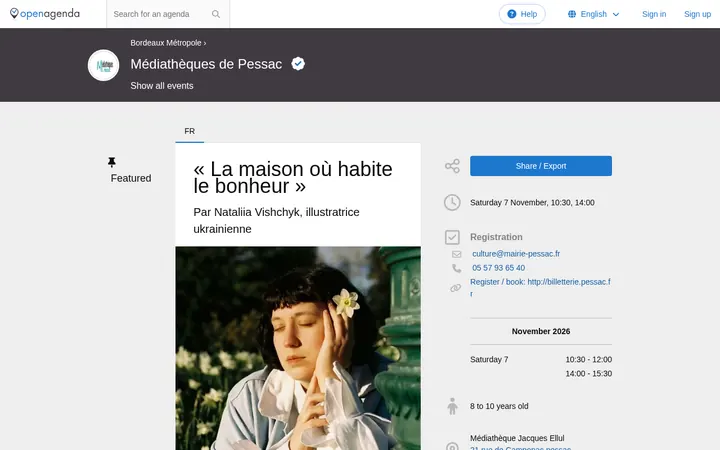Click the 8 to 10 years old text
The image size is (720, 450).
[x=499, y=406]
